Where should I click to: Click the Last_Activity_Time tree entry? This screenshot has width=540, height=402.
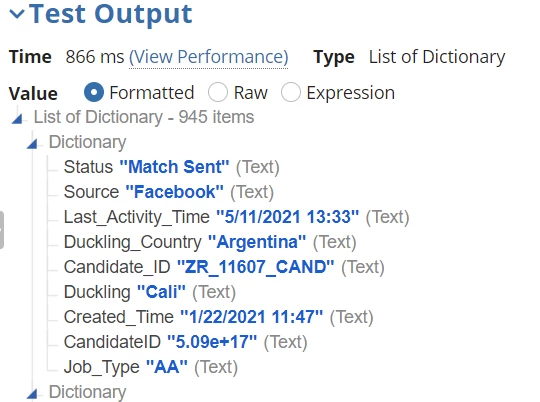pos(236,217)
